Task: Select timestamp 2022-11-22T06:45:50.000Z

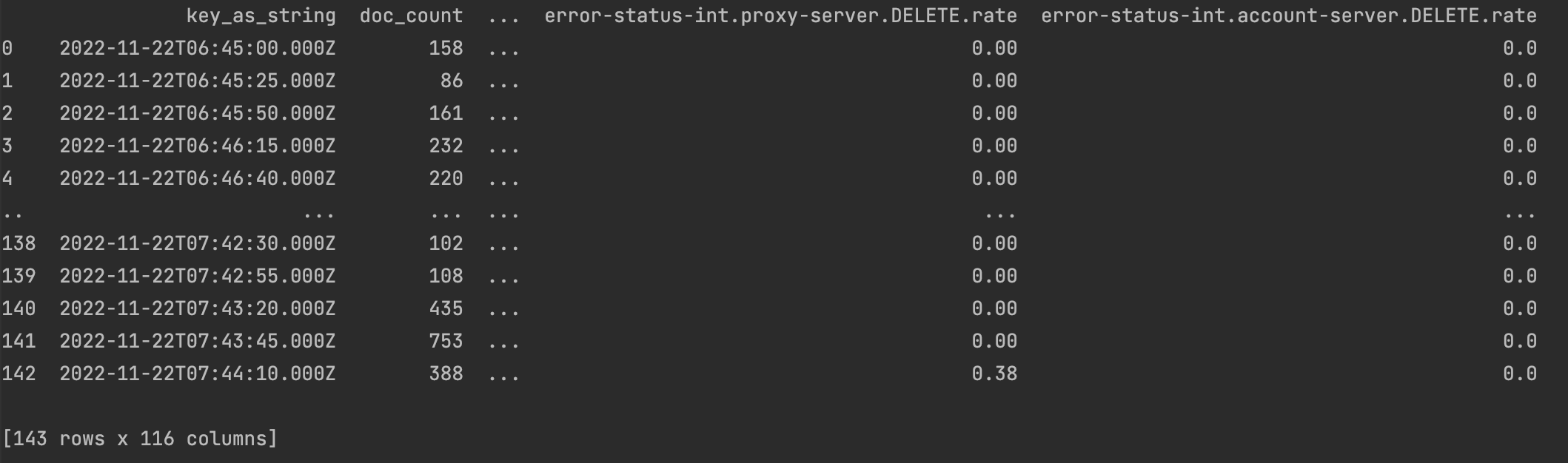Action: point(197,113)
